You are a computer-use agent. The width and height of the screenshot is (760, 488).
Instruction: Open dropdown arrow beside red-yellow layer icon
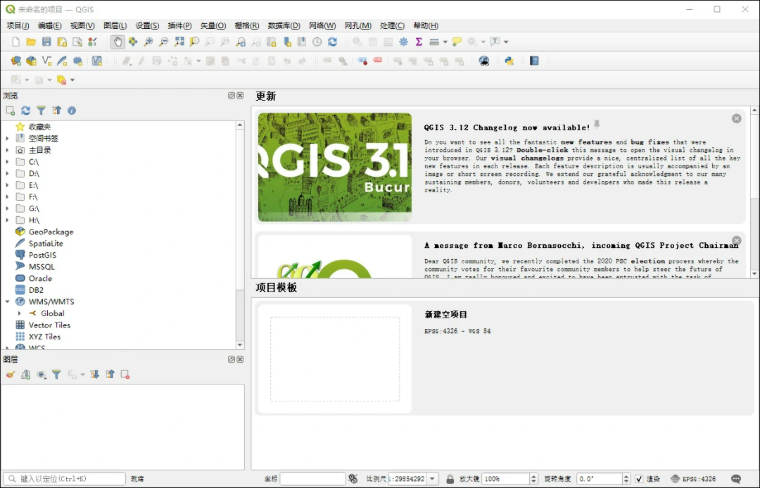[72, 80]
